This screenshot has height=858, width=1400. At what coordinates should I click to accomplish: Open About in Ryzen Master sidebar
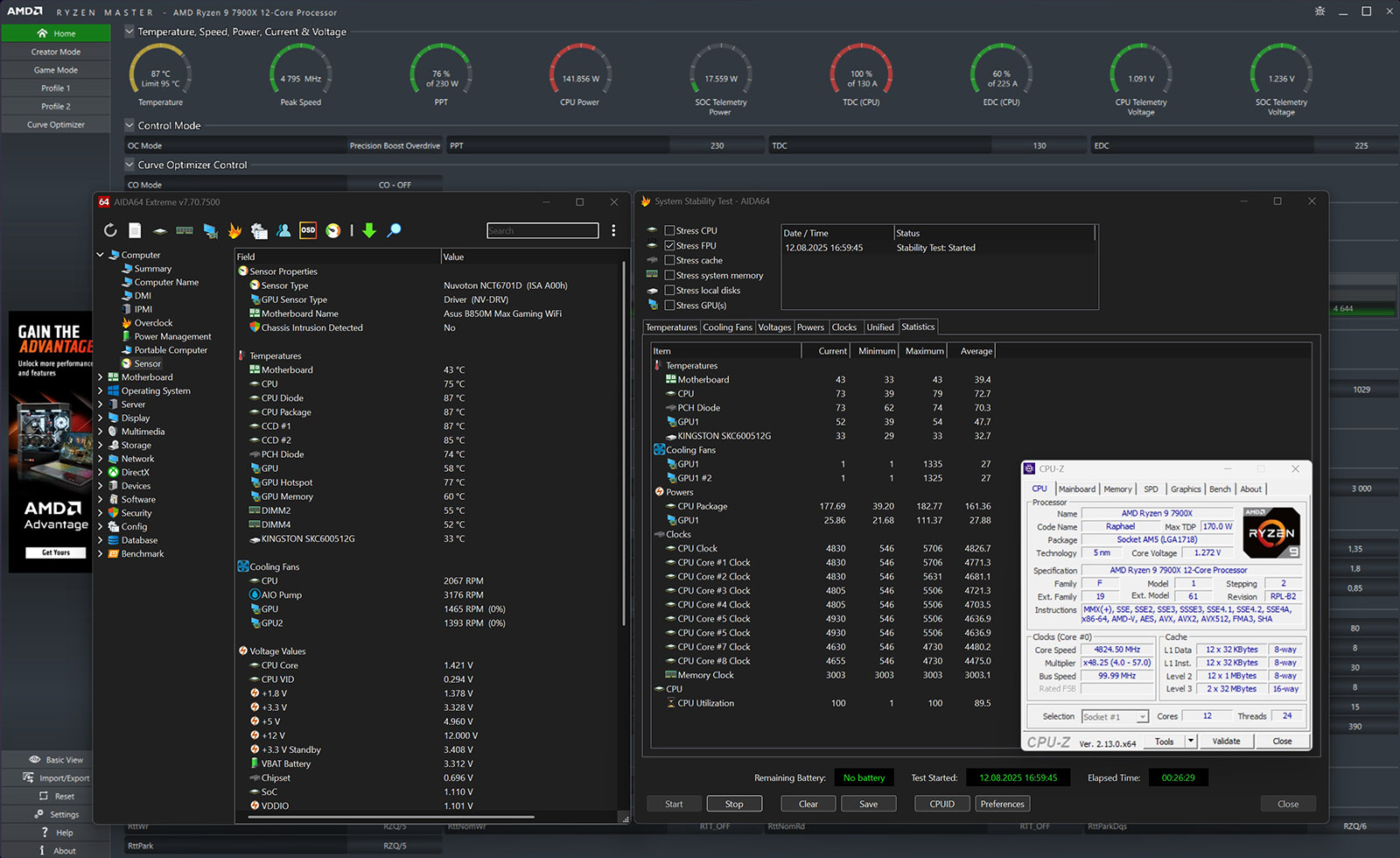click(56, 851)
